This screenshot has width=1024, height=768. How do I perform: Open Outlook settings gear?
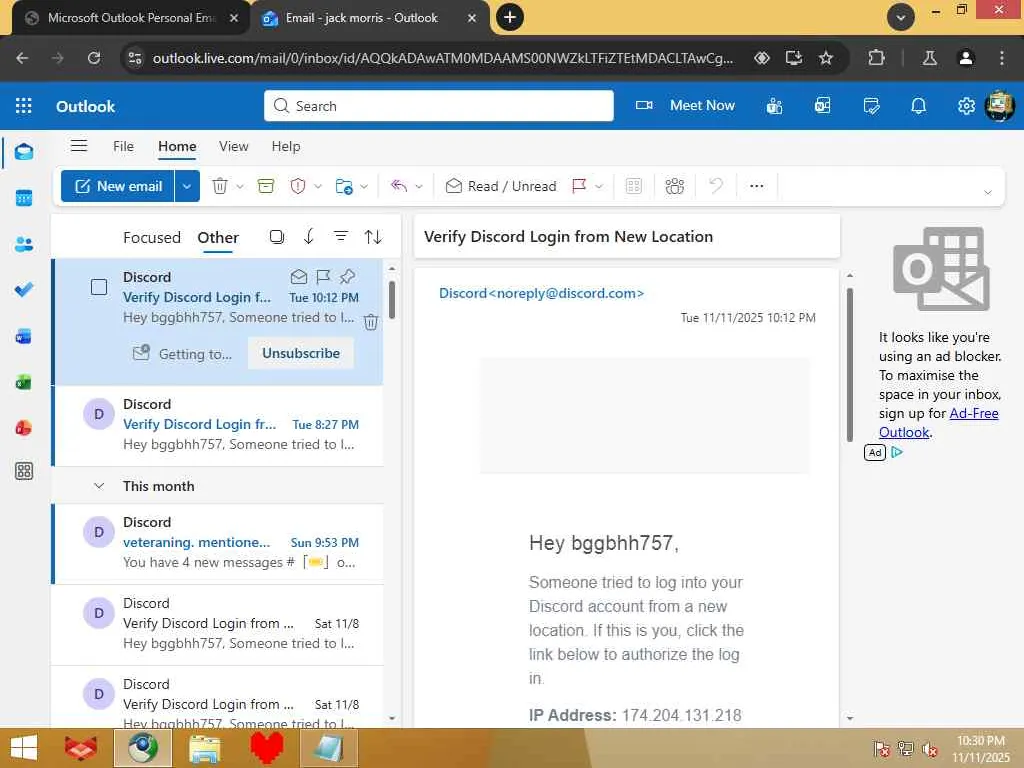click(967, 106)
